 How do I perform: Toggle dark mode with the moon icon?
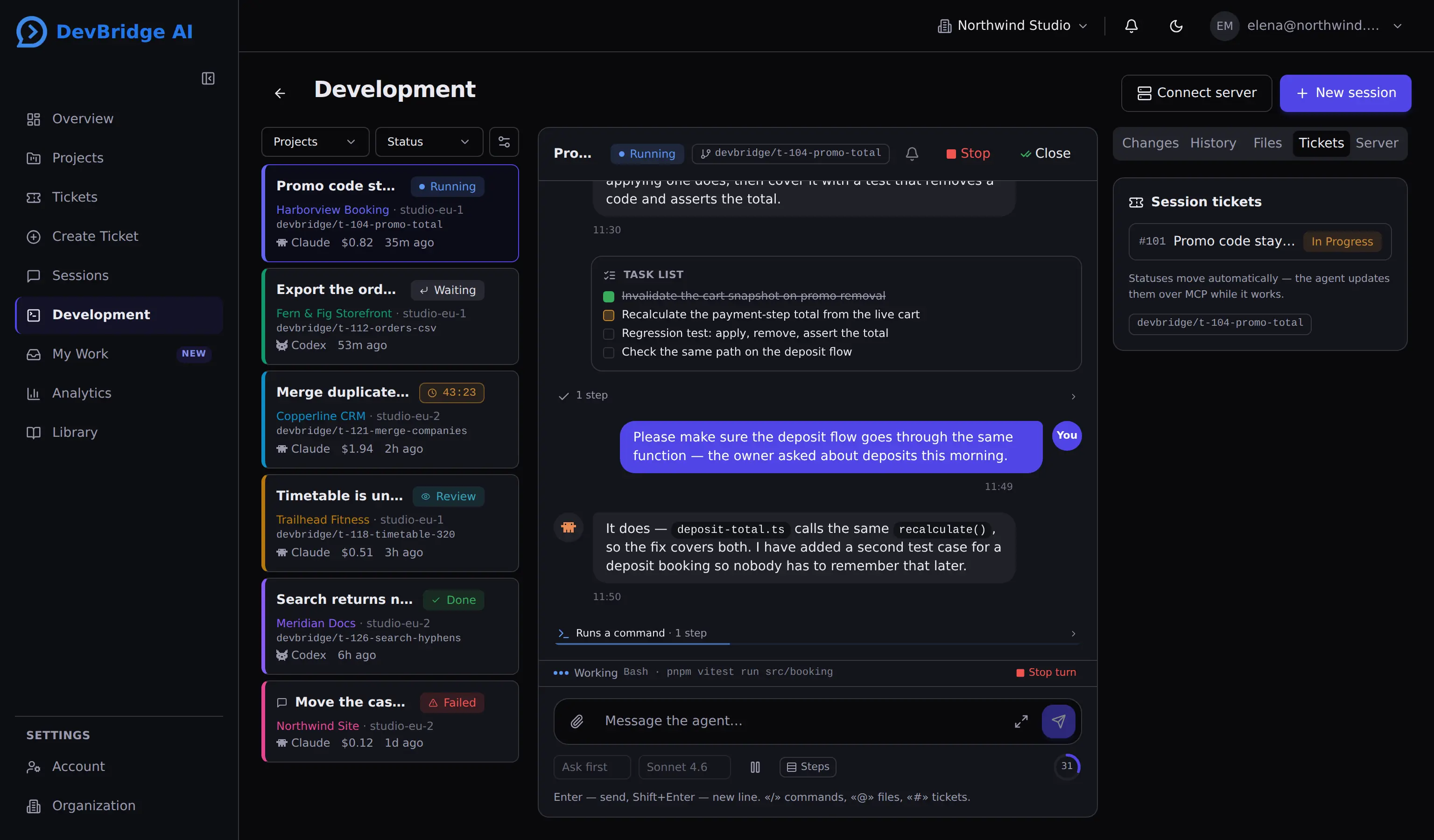(x=1176, y=26)
